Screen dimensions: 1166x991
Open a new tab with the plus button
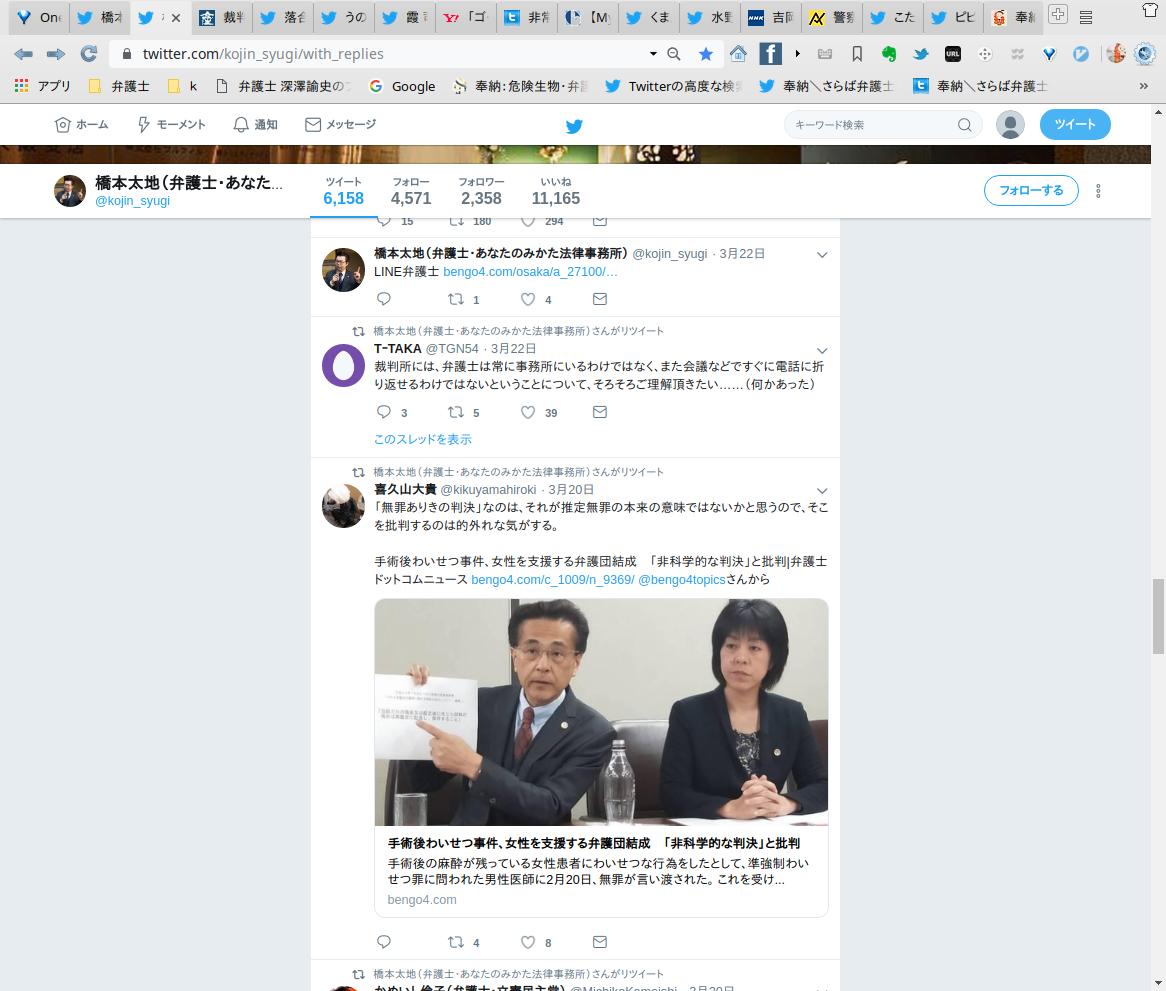point(1057,14)
